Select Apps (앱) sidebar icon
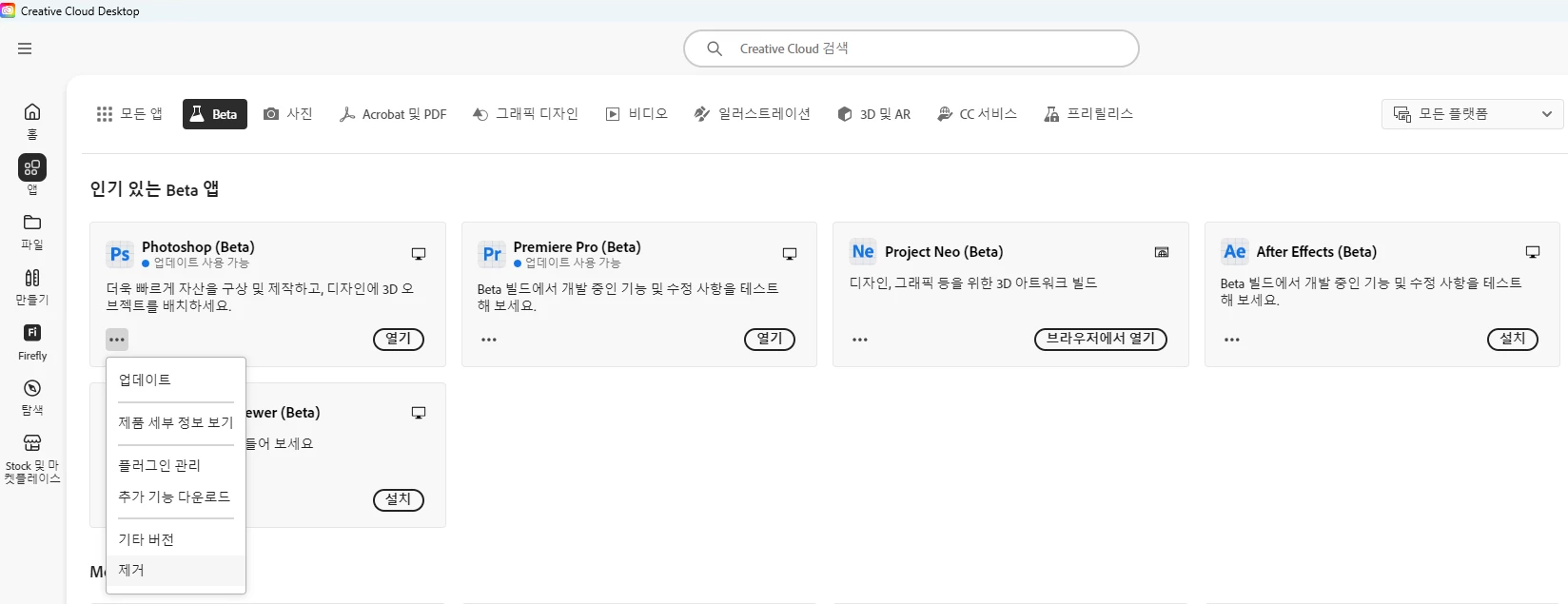The height and width of the screenshot is (604, 1568). tap(32, 174)
